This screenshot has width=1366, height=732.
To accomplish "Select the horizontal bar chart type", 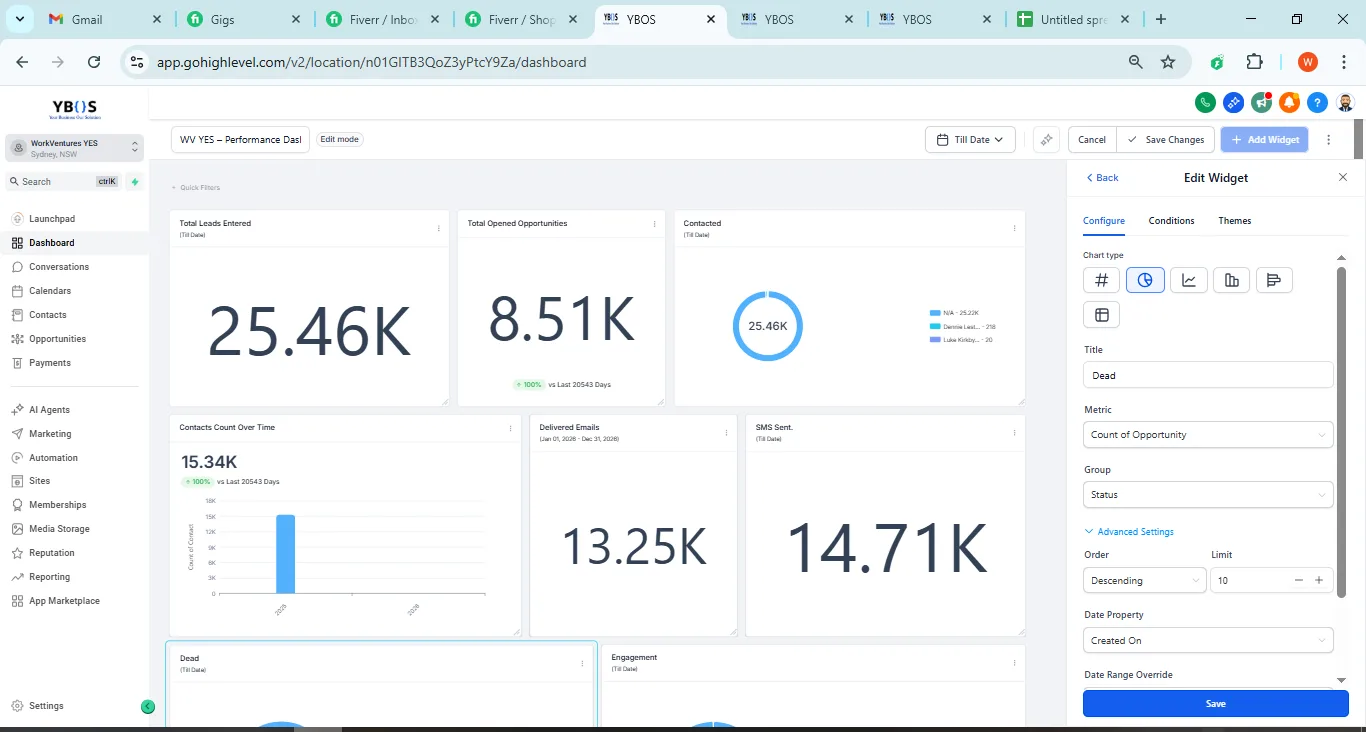I will (x=1274, y=280).
